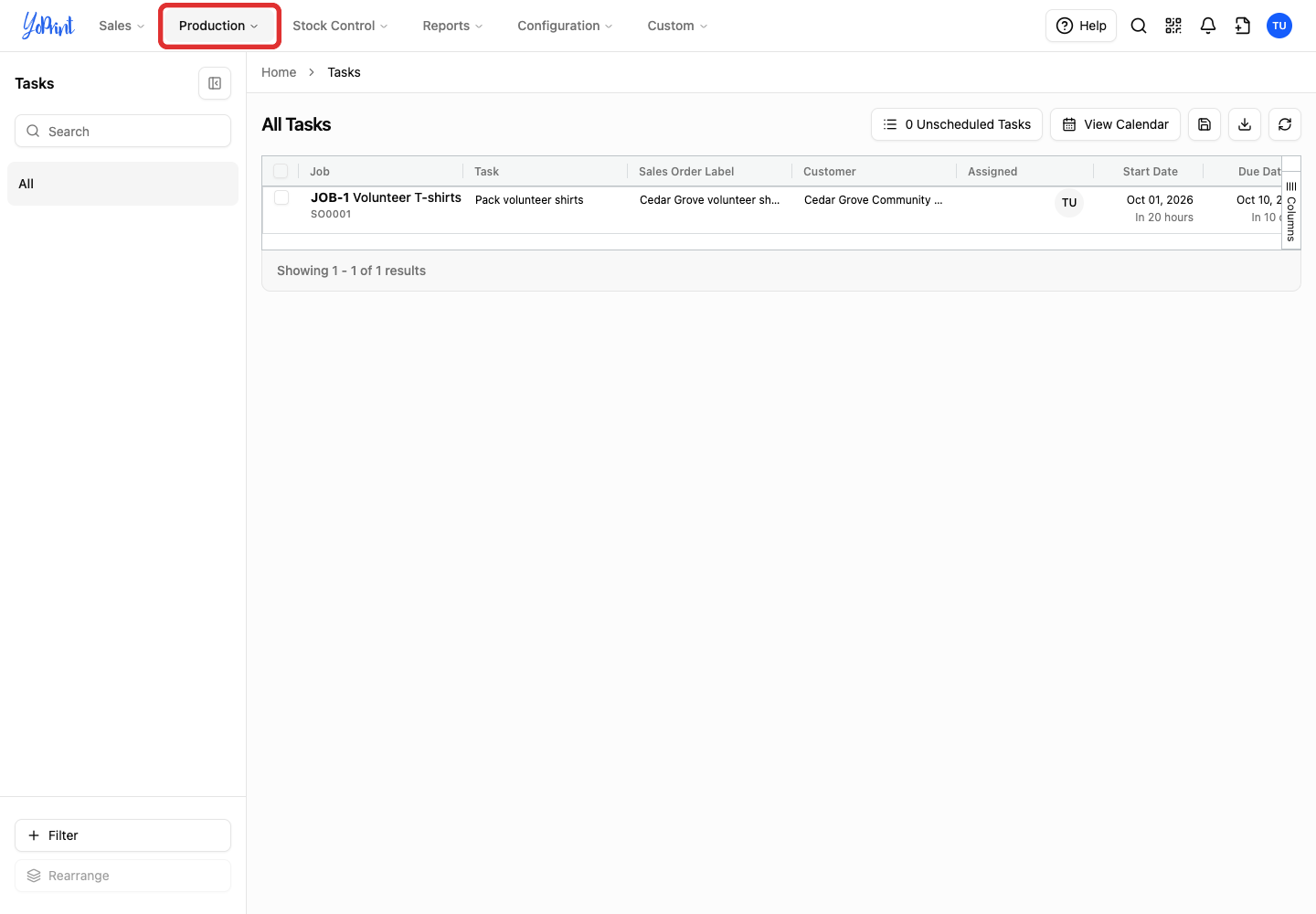Collapse the Tasks sidebar panel
Viewport: 1316px width, 914px height.
click(x=215, y=83)
